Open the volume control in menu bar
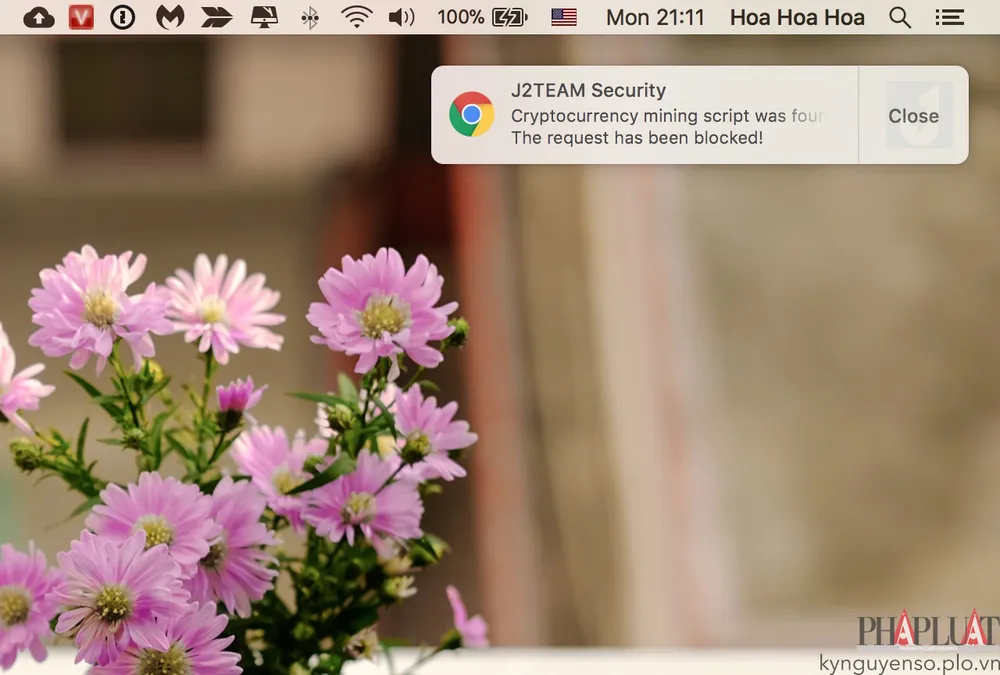 [x=401, y=17]
